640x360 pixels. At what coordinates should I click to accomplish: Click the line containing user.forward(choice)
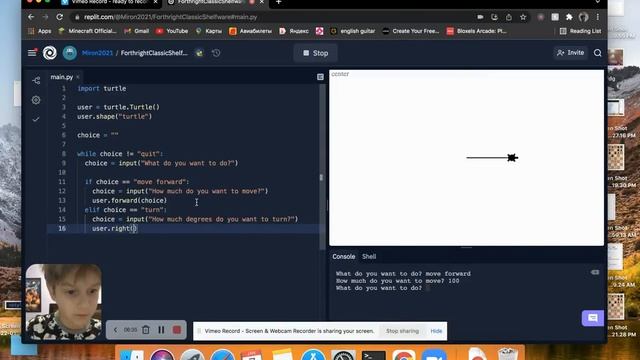(129, 200)
